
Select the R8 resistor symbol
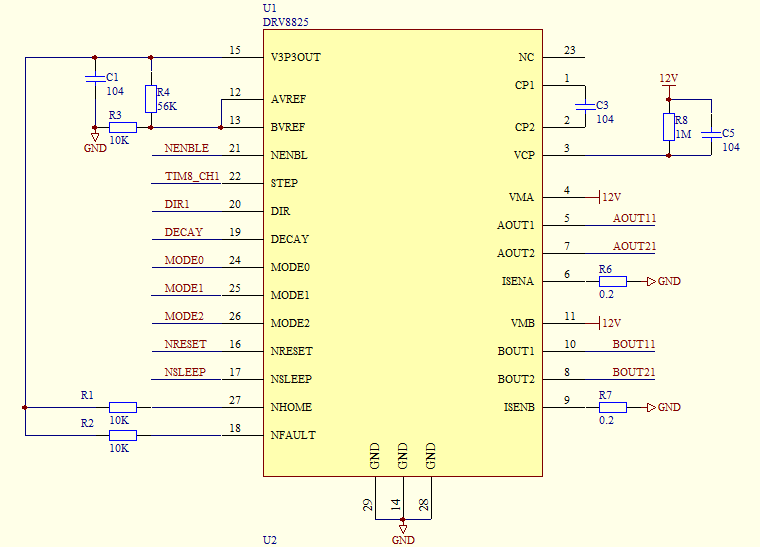668,127
